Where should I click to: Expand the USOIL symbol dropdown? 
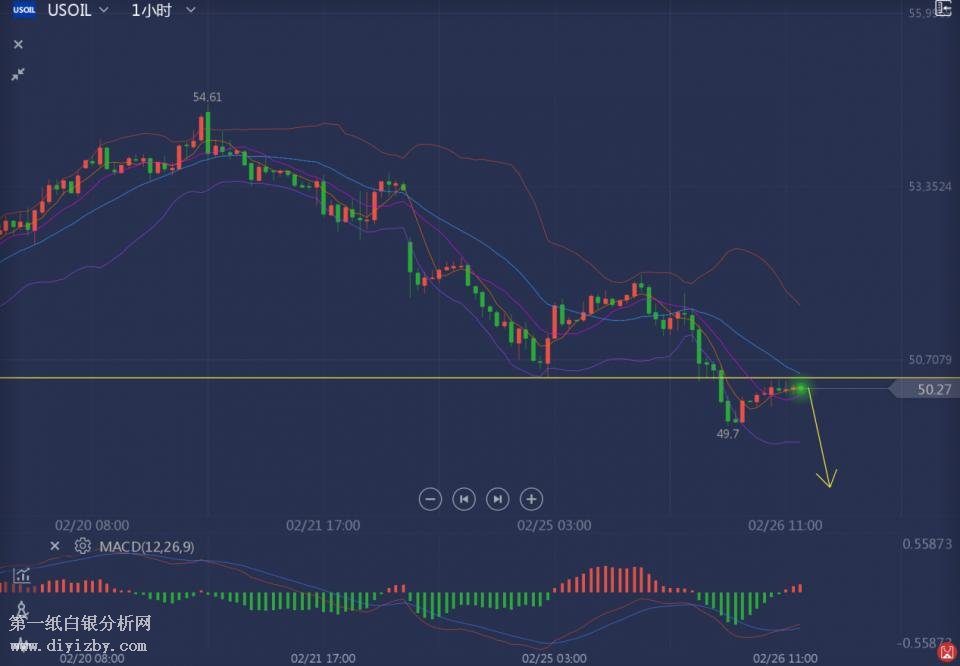(x=104, y=11)
